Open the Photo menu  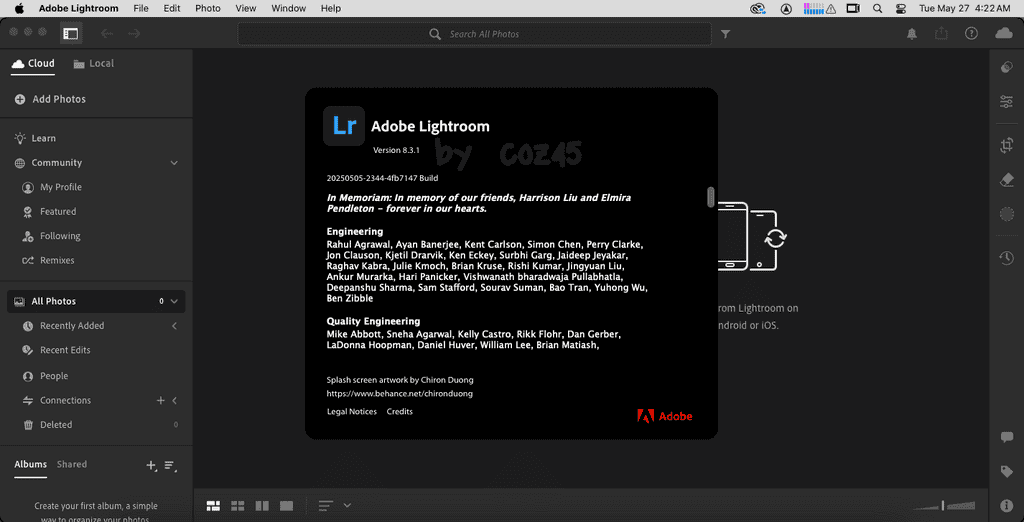coord(208,8)
